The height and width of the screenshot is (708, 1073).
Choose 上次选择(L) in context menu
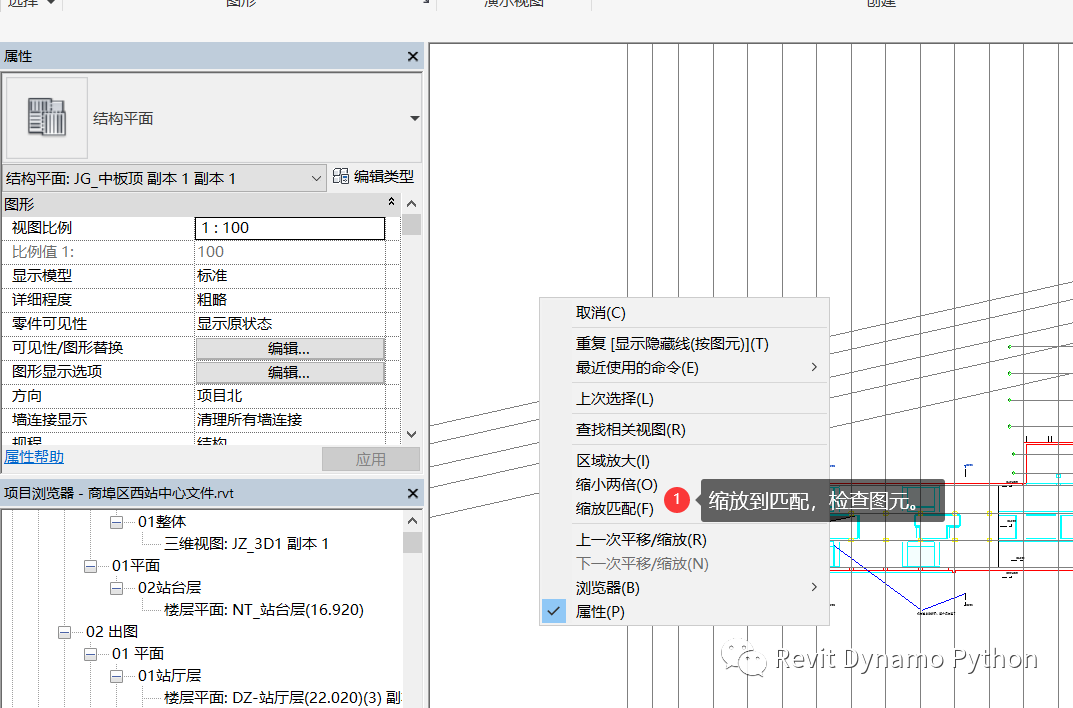click(684, 398)
